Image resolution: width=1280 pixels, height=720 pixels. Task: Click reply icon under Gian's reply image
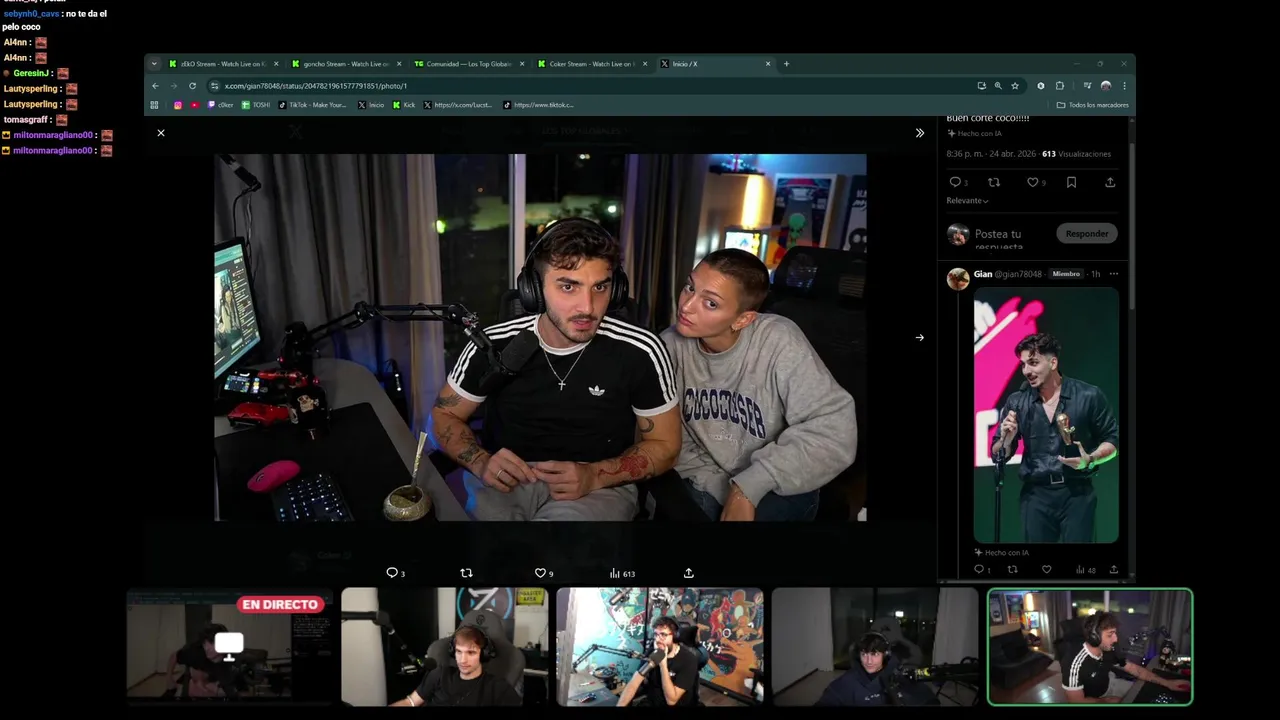click(979, 569)
